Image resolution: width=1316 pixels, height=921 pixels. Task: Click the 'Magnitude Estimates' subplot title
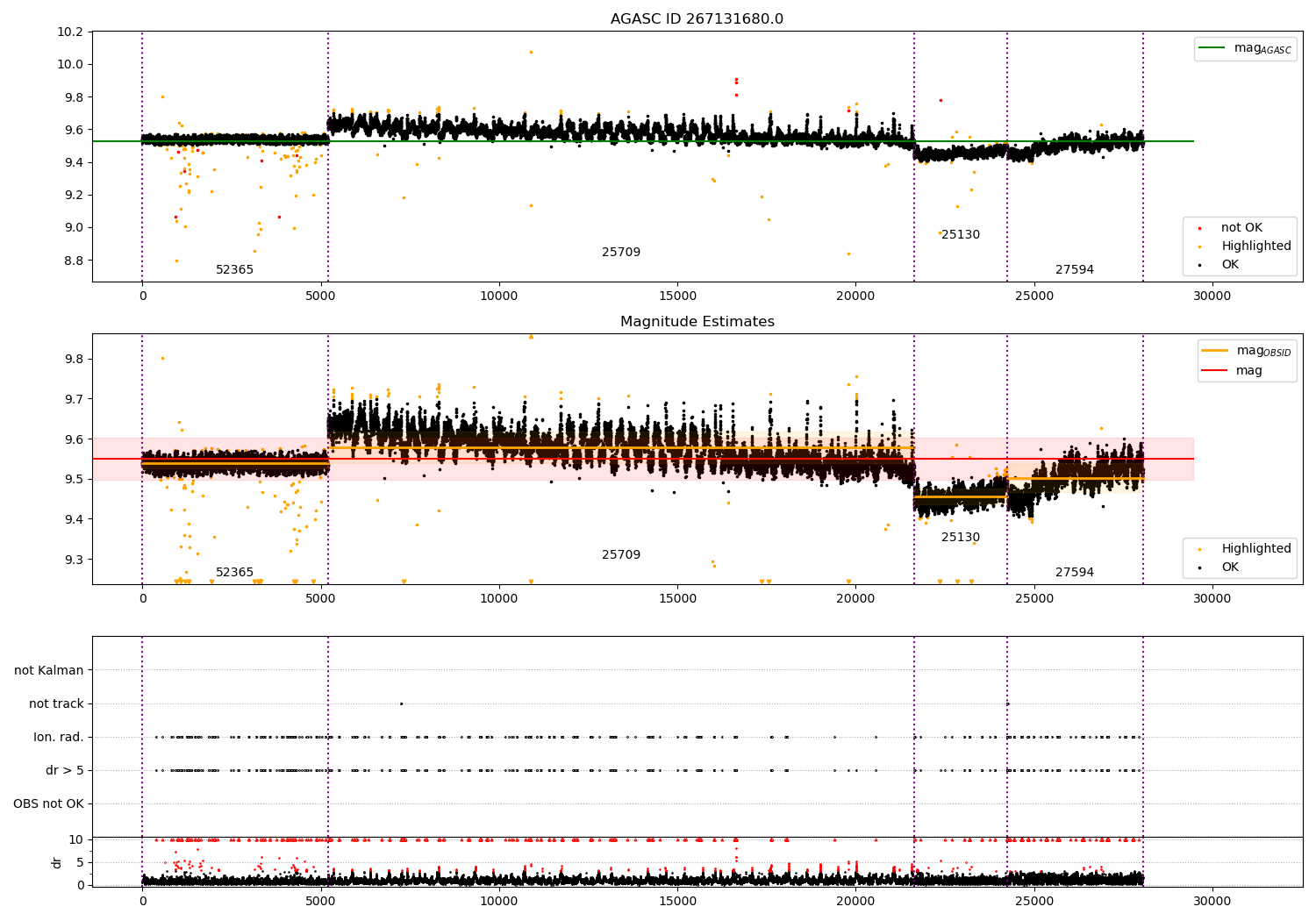[697, 322]
